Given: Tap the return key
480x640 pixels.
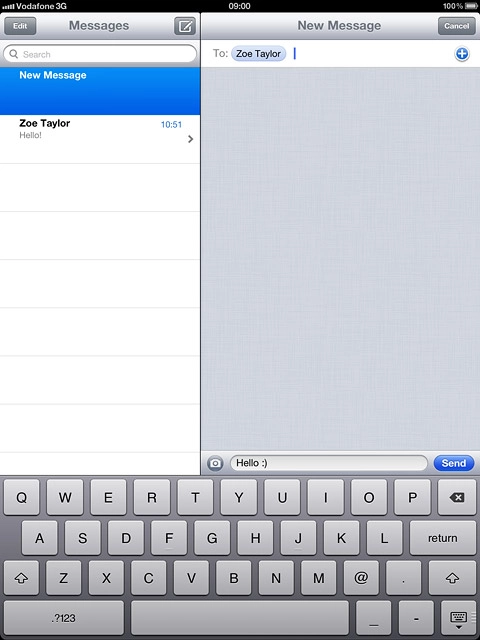Looking at the screenshot, I should 442,538.
